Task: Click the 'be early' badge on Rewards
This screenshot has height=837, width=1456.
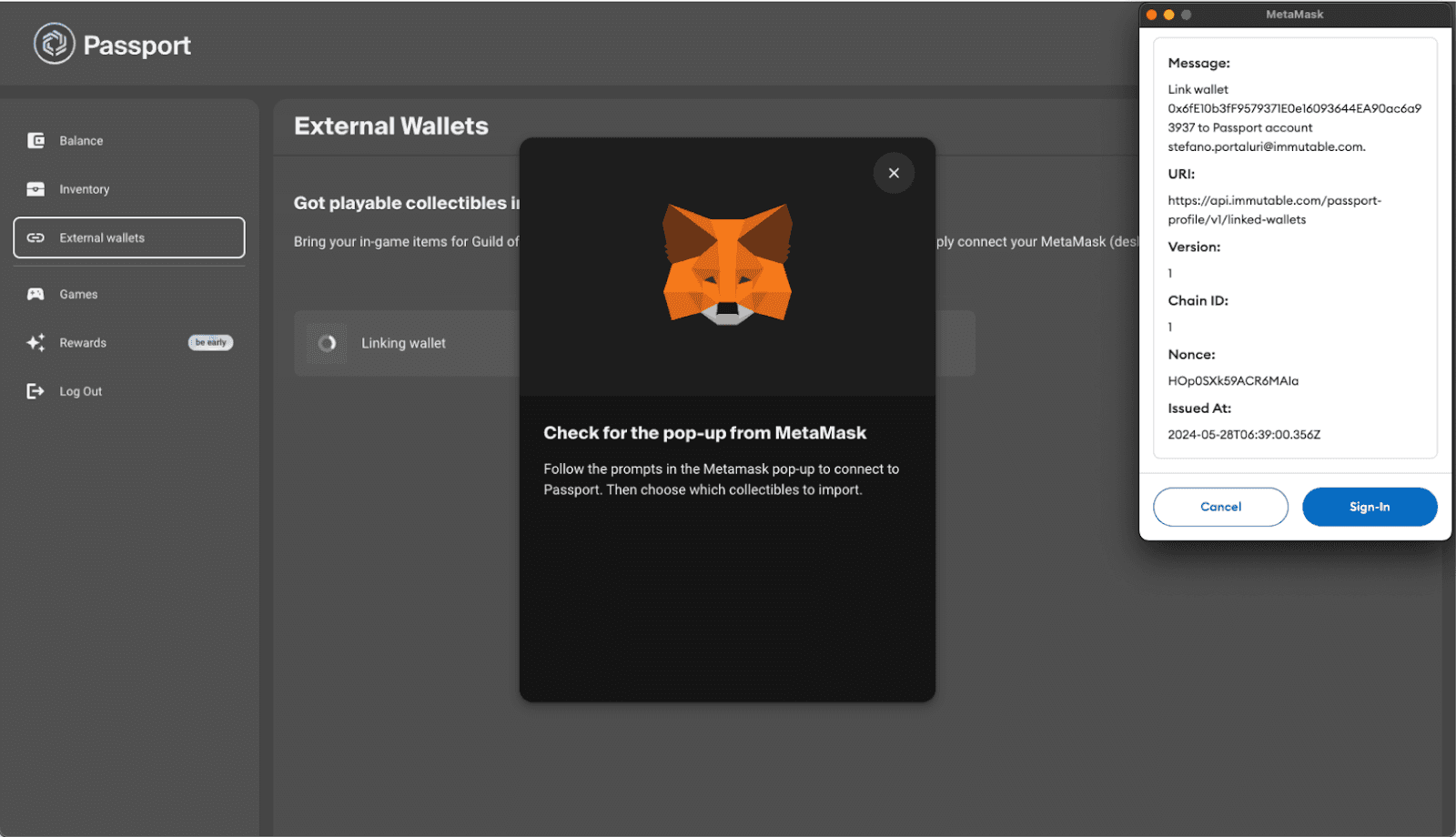Action: pos(210,342)
